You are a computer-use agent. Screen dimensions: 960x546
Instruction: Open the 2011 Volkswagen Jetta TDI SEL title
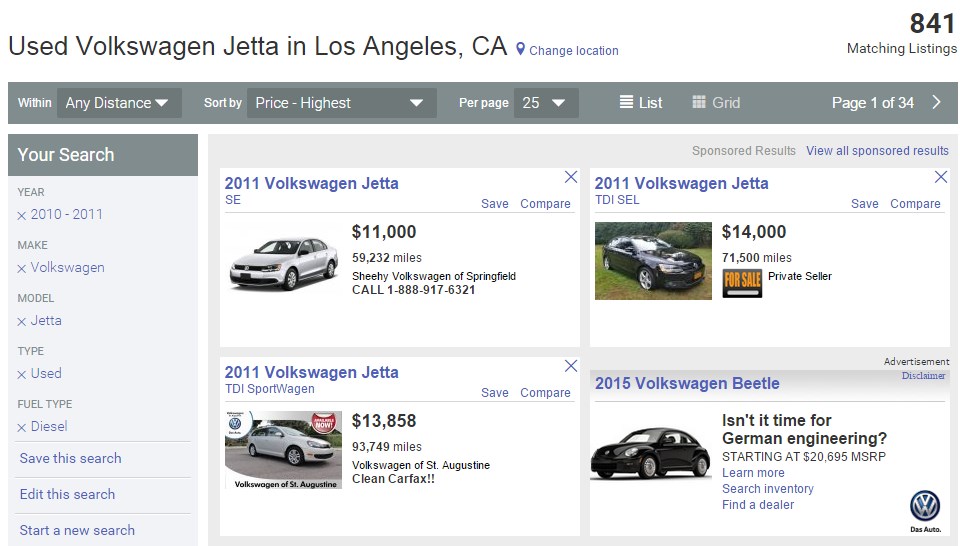[x=681, y=183]
